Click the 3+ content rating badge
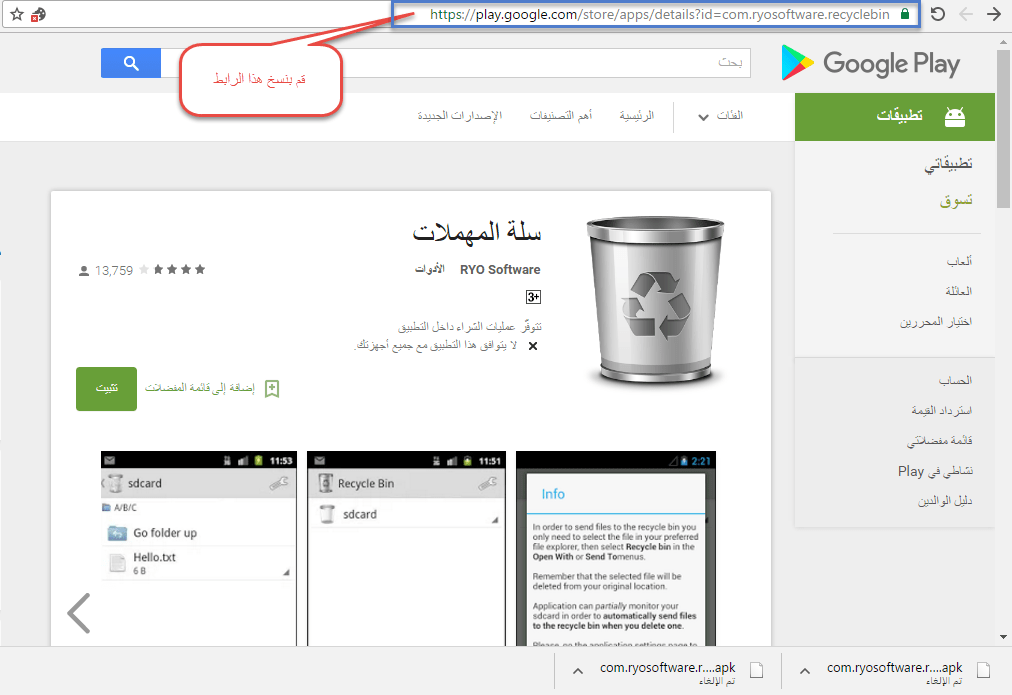Screen dimensions: 1012x695 pos(533,297)
